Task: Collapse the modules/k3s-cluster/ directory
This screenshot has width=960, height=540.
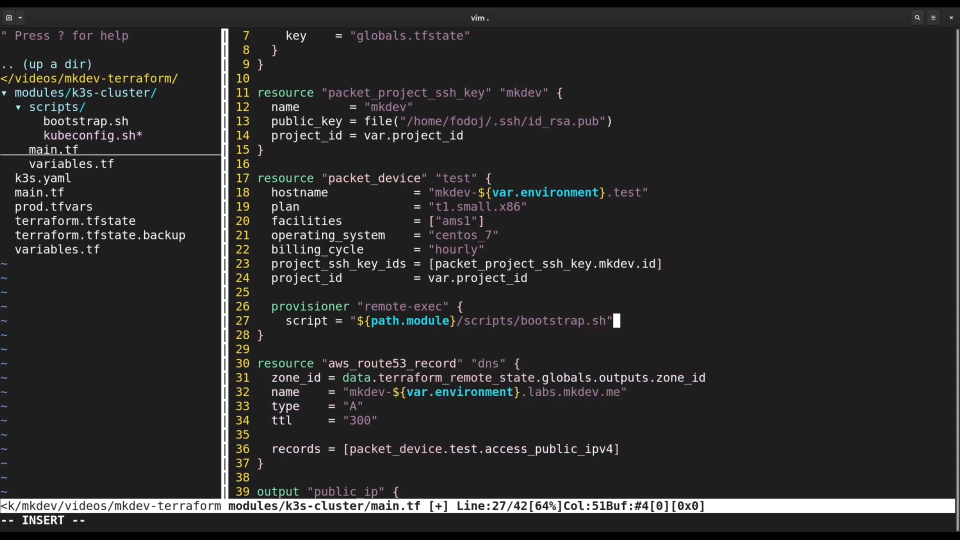Action: pyautogui.click(x=5, y=93)
